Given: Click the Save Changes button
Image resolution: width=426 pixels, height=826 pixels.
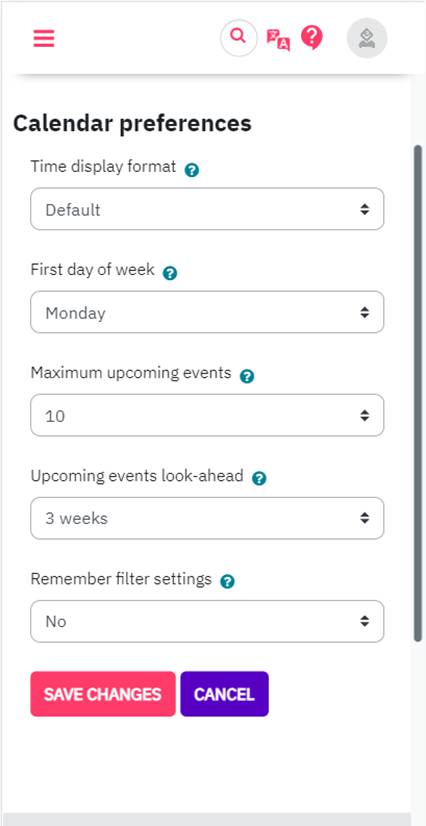Looking at the screenshot, I should 103,694.
